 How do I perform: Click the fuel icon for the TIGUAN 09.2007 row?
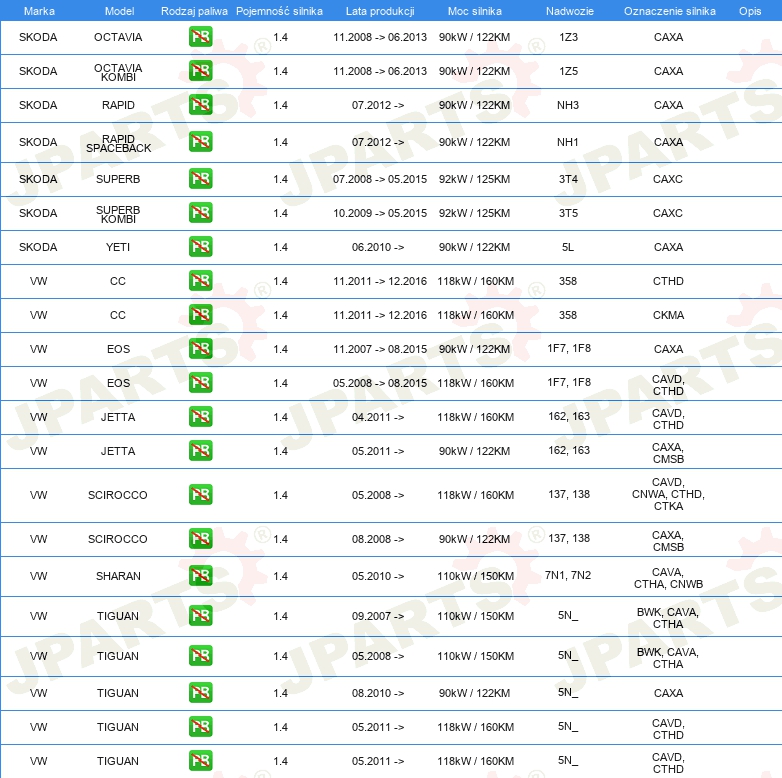click(x=200, y=615)
